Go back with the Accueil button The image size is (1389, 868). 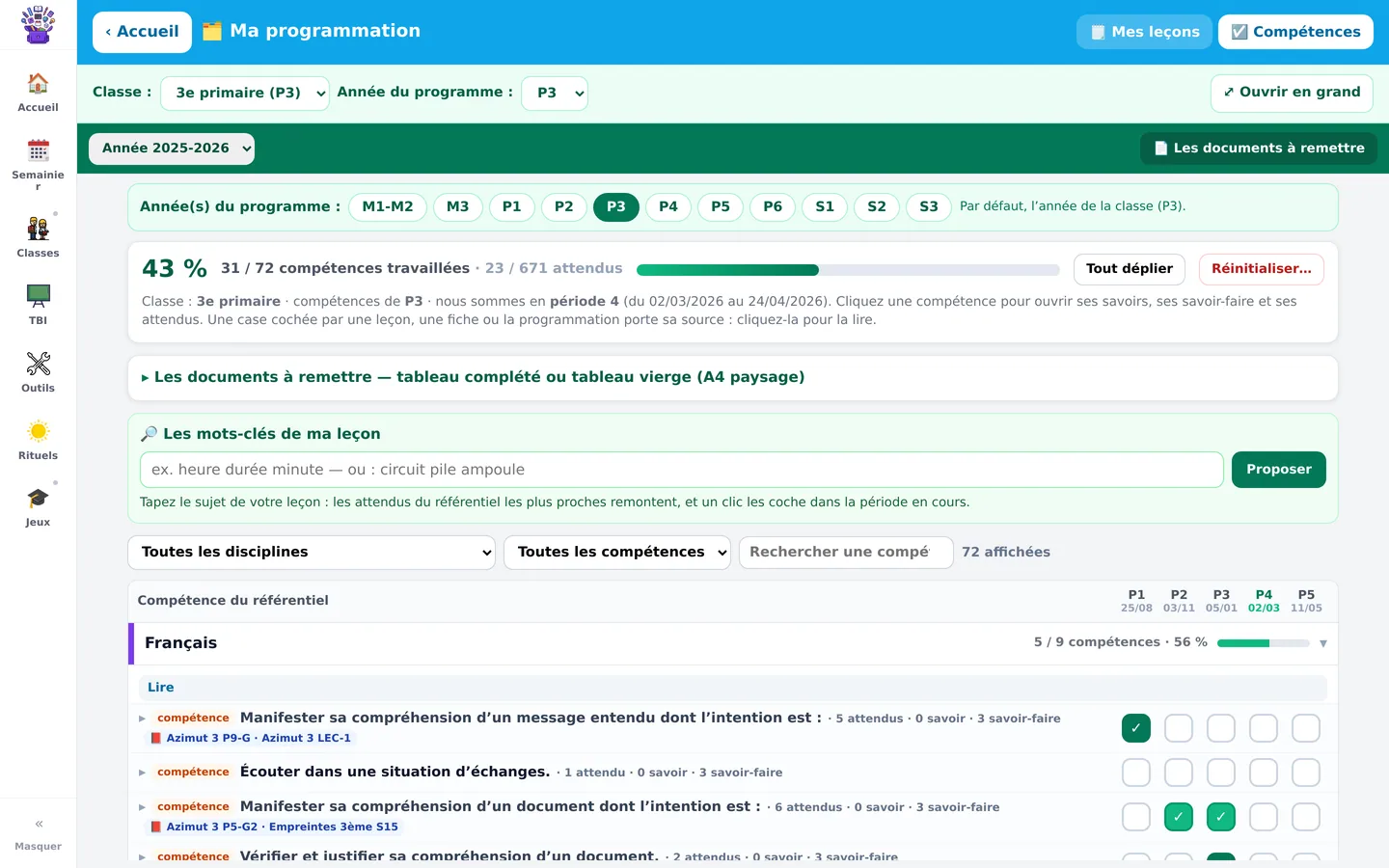(142, 32)
